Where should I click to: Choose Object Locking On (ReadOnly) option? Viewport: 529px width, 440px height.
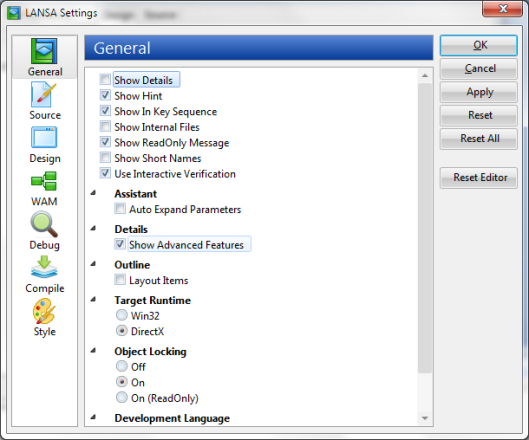coord(122,397)
